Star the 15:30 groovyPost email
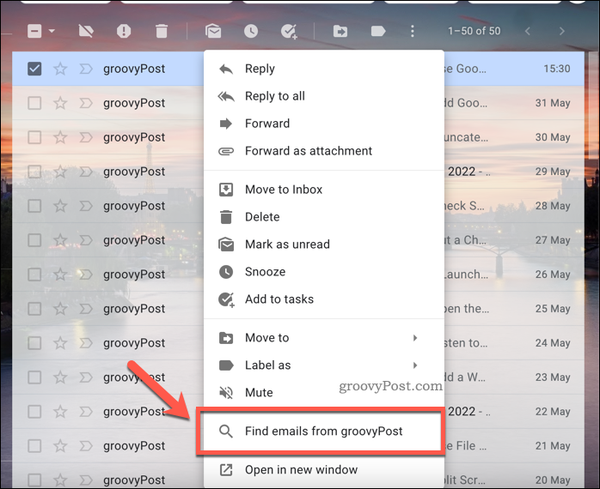Image resolution: width=600 pixels, height=489 pixels. point(60,69)
